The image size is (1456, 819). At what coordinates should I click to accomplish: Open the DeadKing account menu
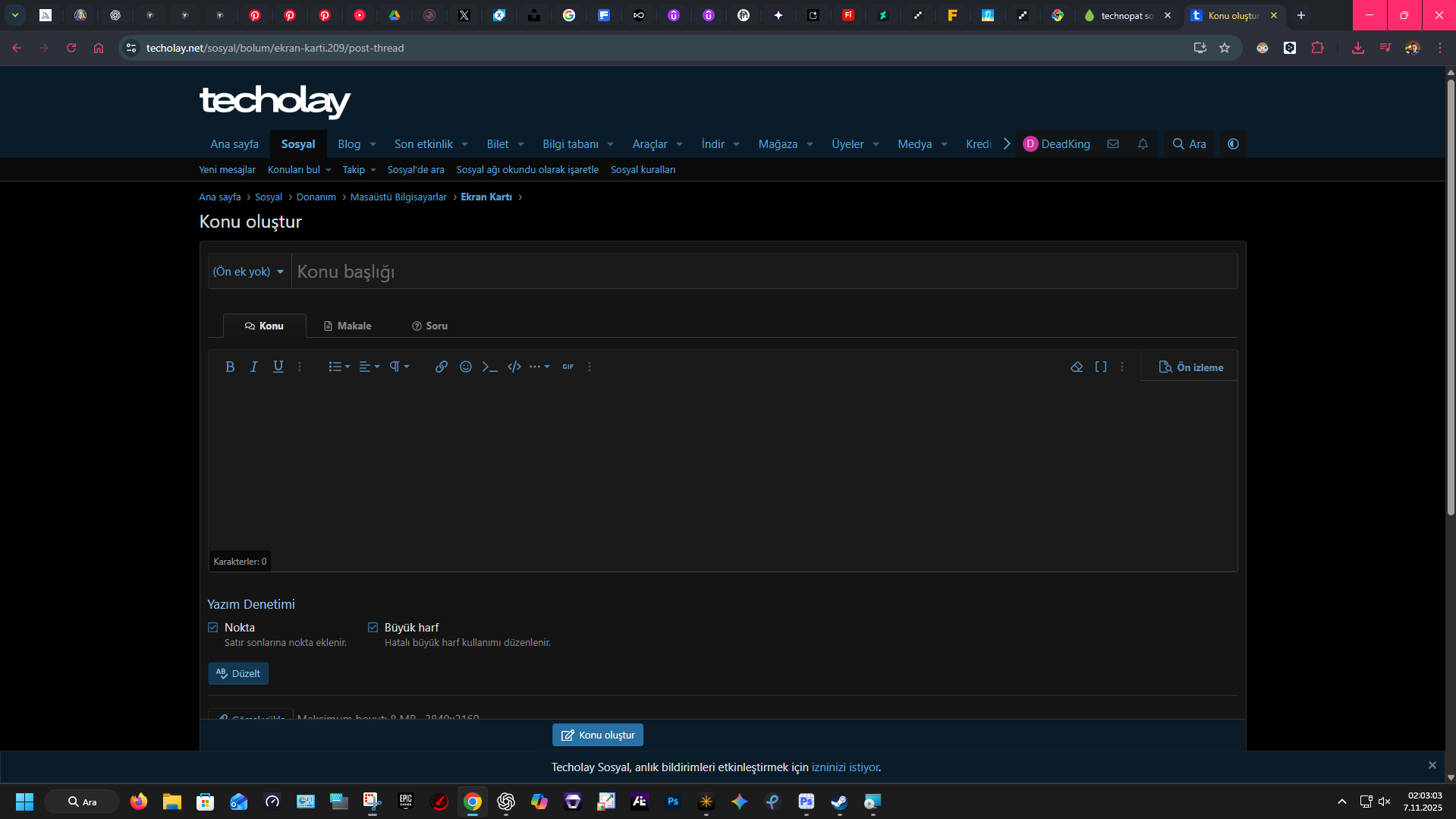(1057, 144)
